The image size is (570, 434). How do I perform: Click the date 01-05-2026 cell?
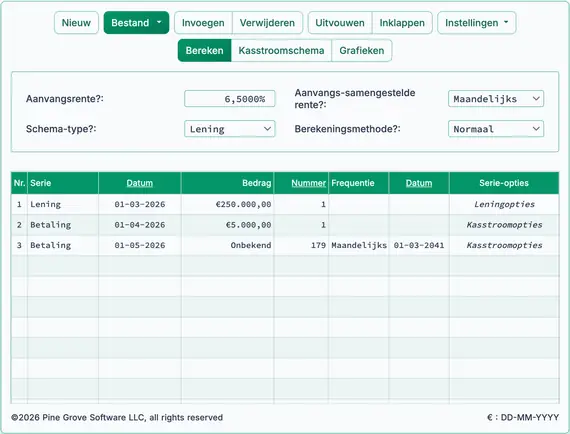pyautogui.click(x=140, y=245)
